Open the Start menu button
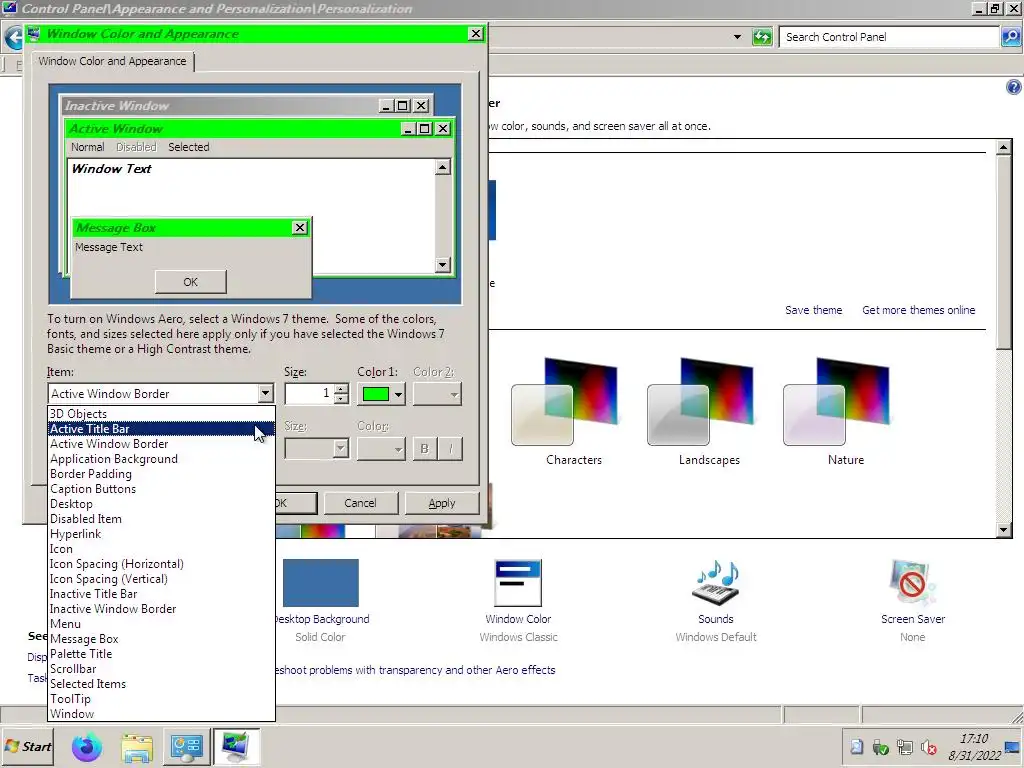Screen dimensions: 1024x768 28,746
